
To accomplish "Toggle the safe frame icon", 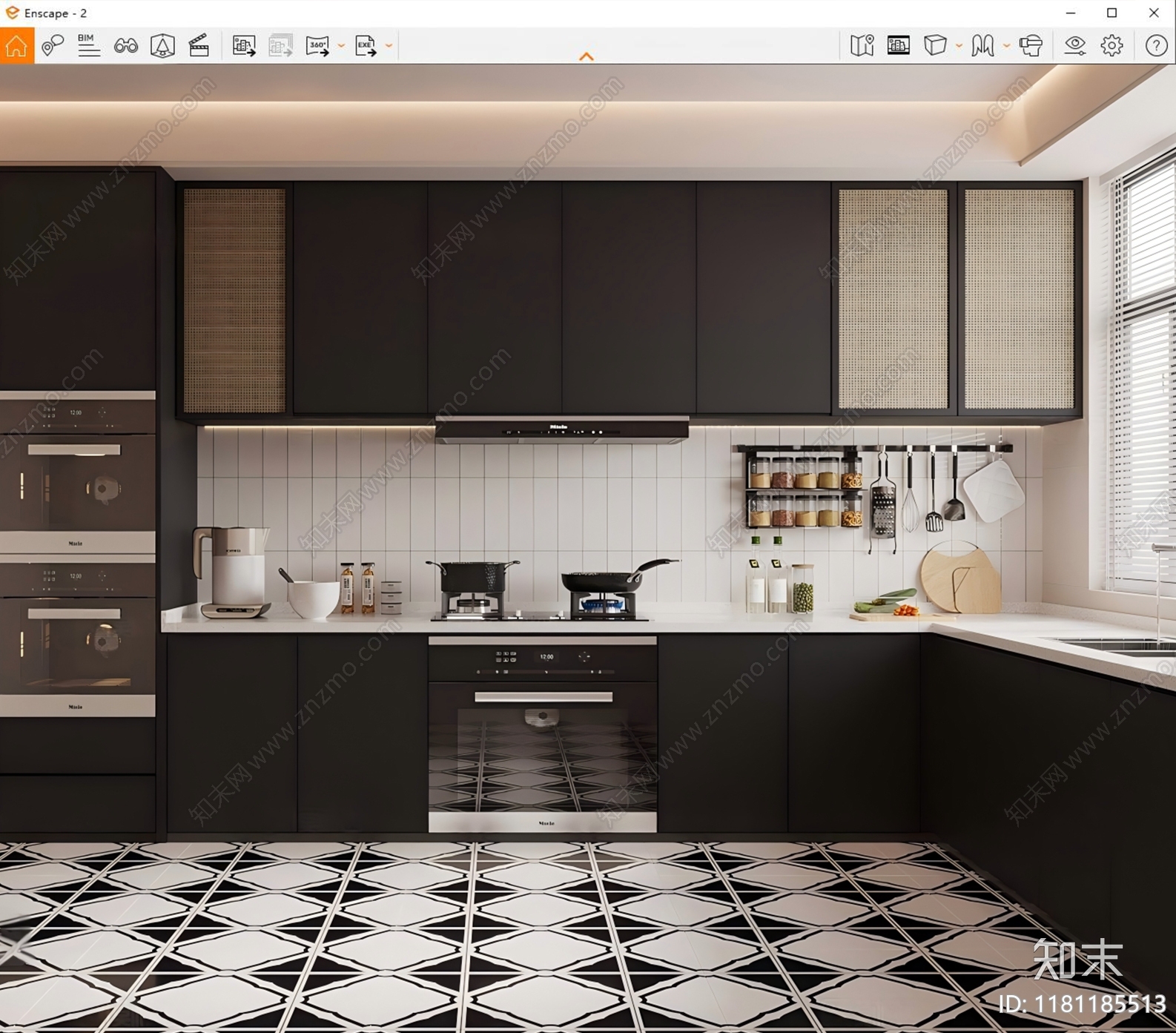I will tap(162, 46).
